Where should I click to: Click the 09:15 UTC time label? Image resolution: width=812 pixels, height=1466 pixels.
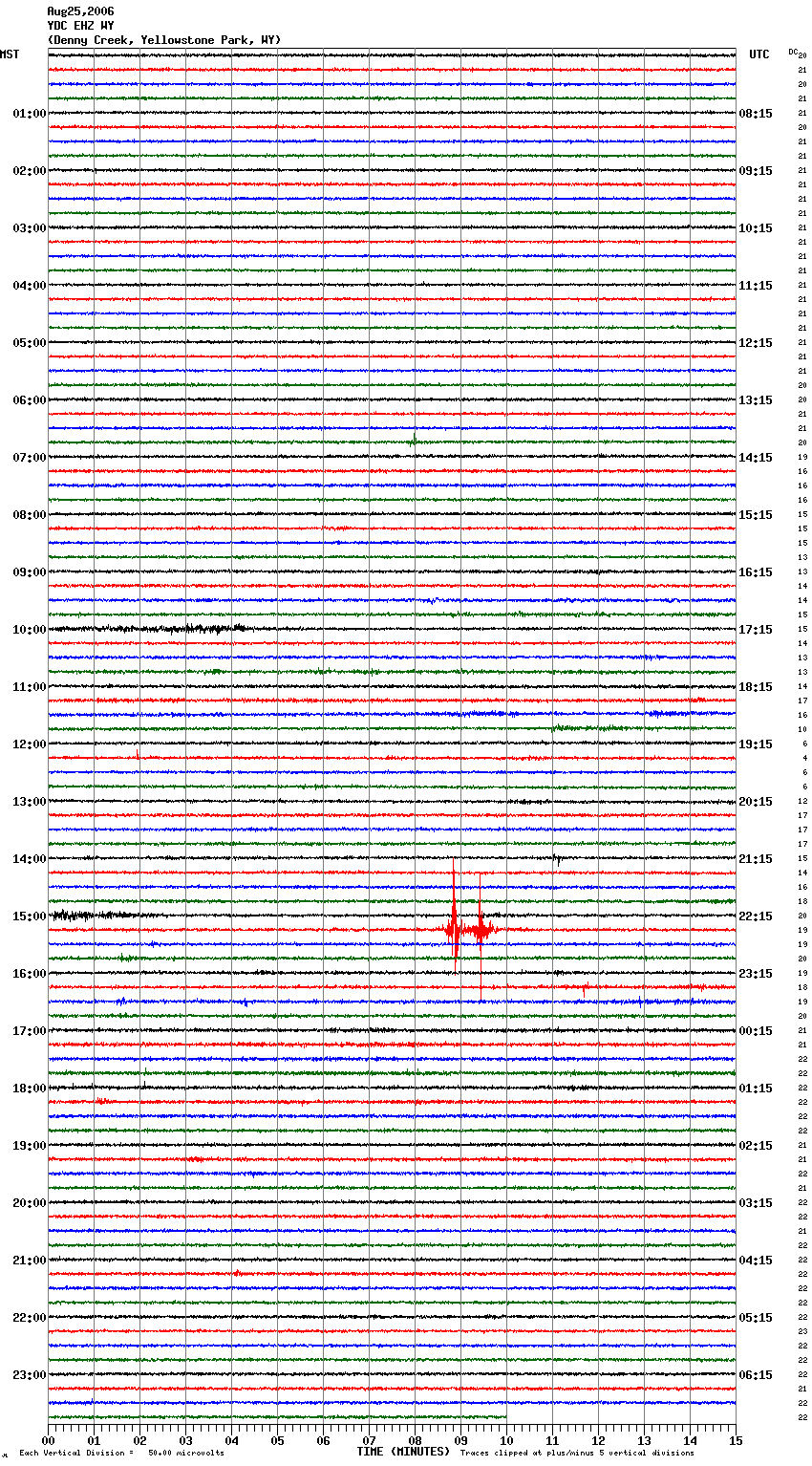click(x=756, y=171)
